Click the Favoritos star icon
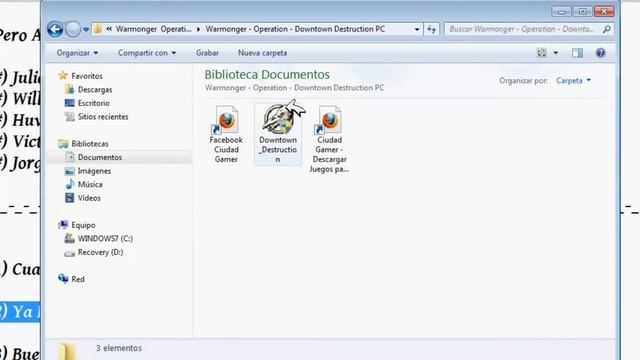Image resolution: width=640 pixels, height=360 pixels. (63, 76)
